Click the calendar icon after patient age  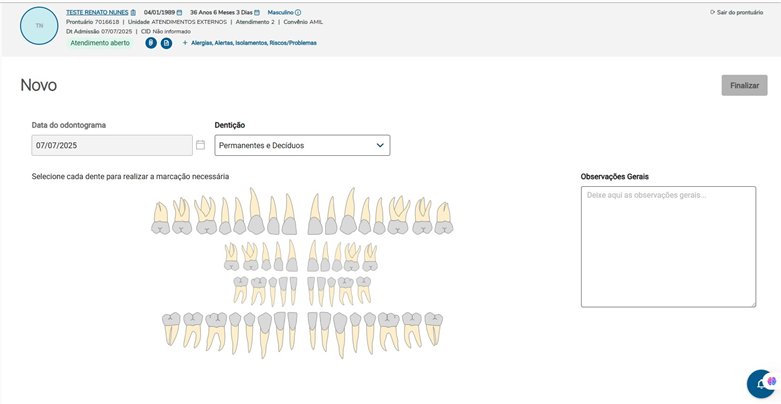click(257, 12)
